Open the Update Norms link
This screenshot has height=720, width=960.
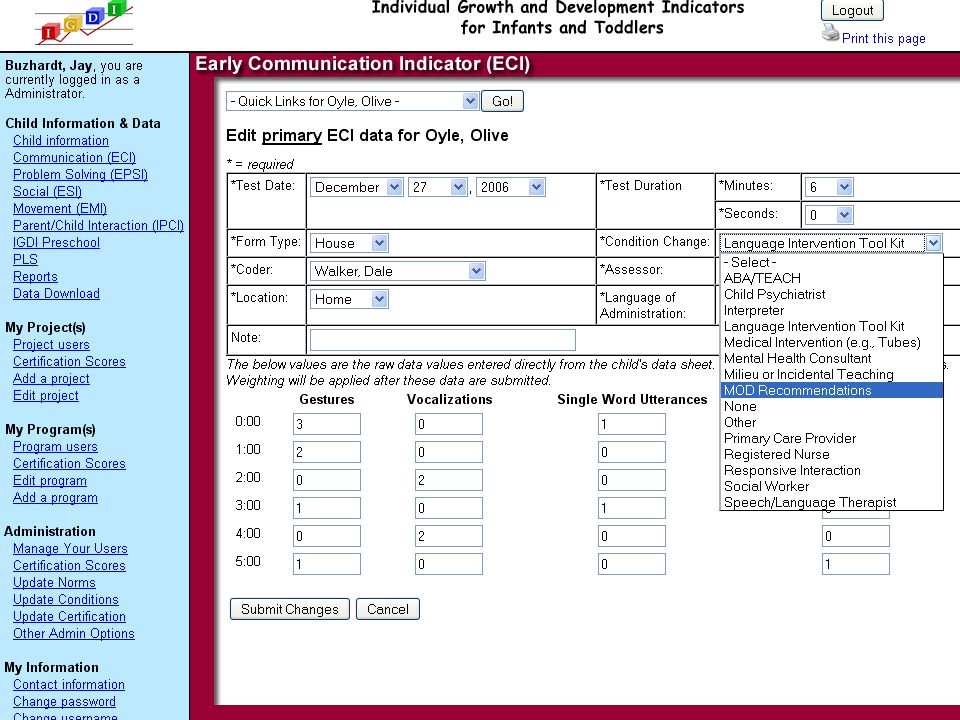click(x=54, y=582)
